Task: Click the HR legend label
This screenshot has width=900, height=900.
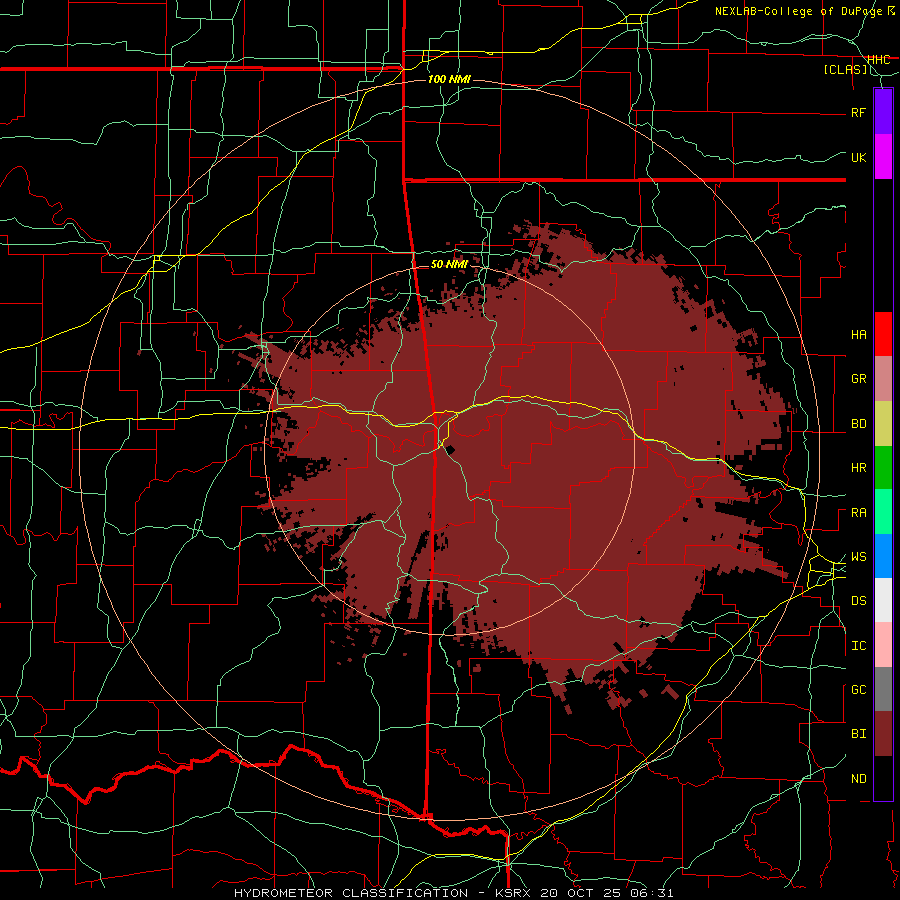Action: (858, 468)
